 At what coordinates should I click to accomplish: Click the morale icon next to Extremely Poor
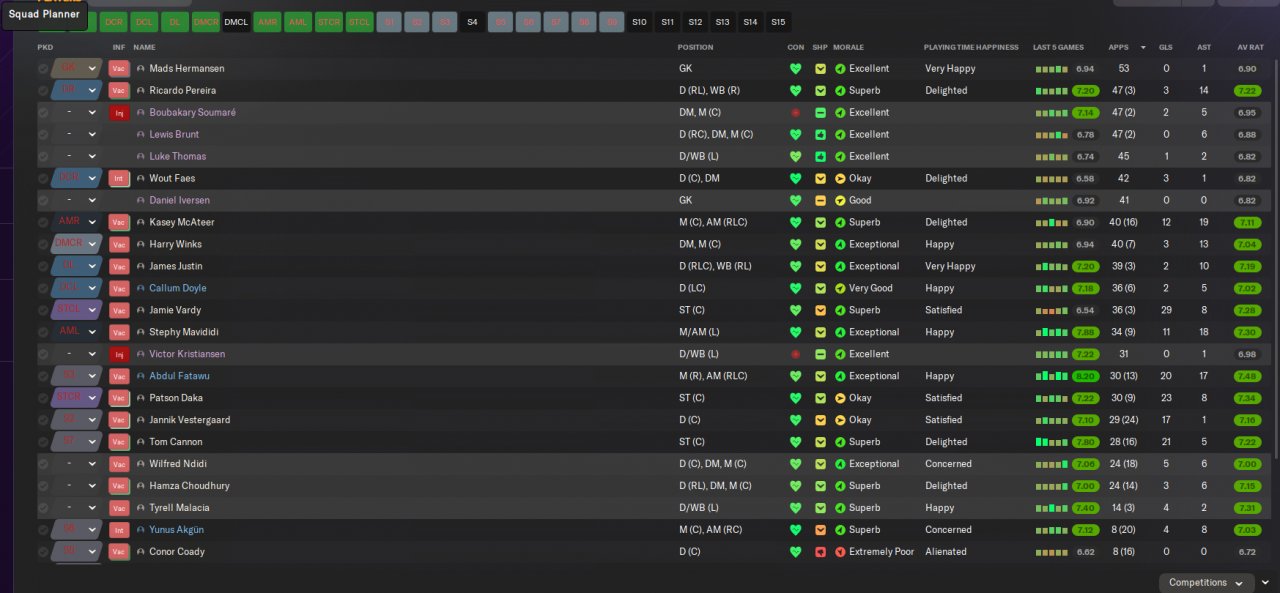coord(840,552)
